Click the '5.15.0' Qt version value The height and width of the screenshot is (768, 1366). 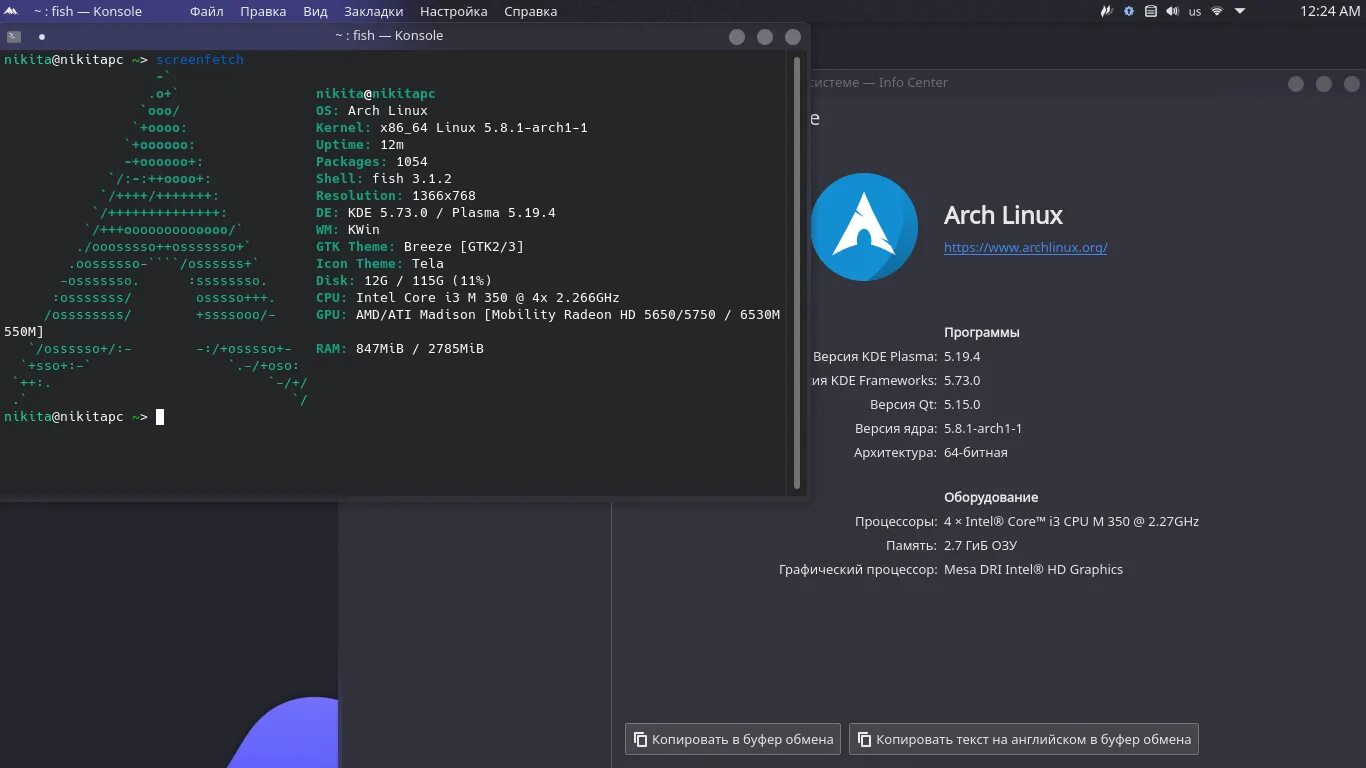(962, 405)
